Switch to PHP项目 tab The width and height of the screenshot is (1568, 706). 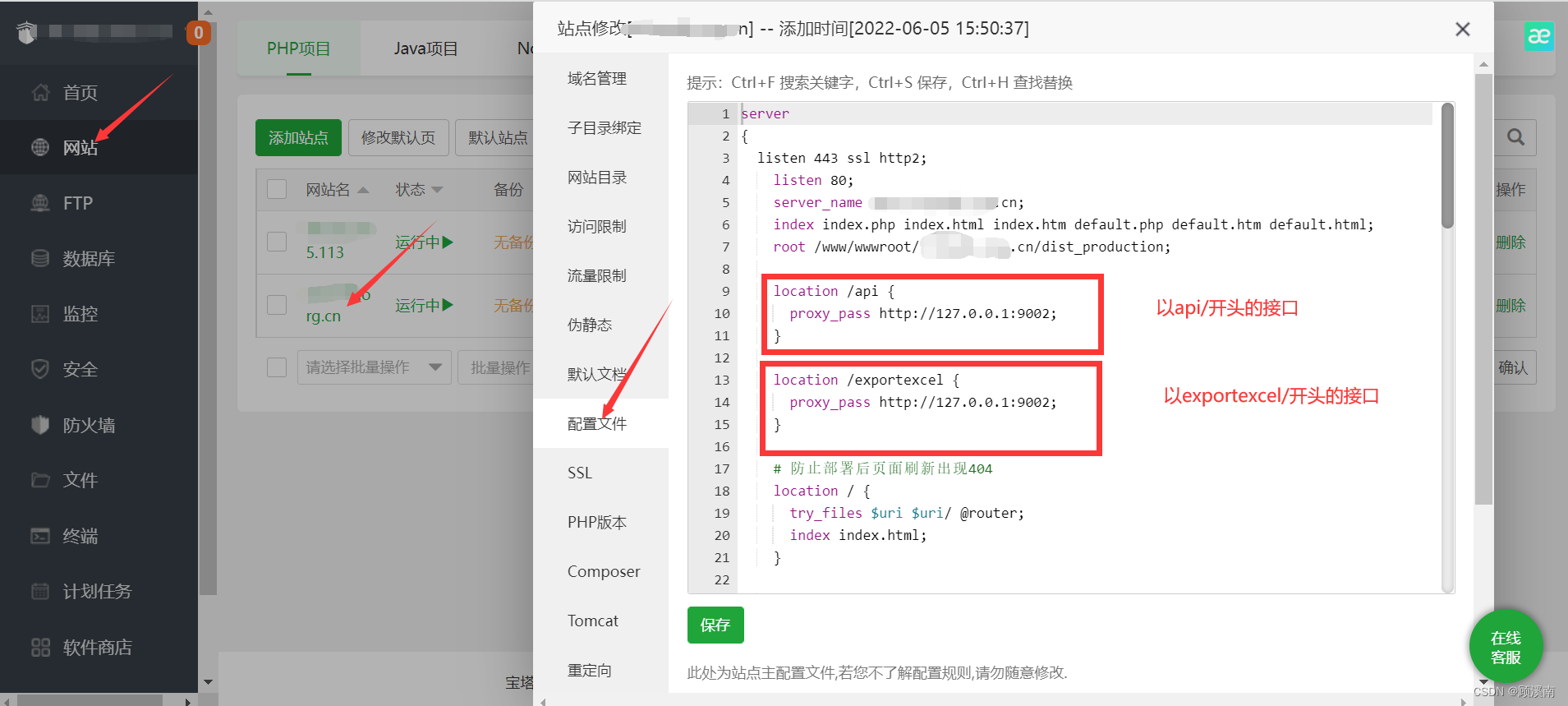point(299,48)
